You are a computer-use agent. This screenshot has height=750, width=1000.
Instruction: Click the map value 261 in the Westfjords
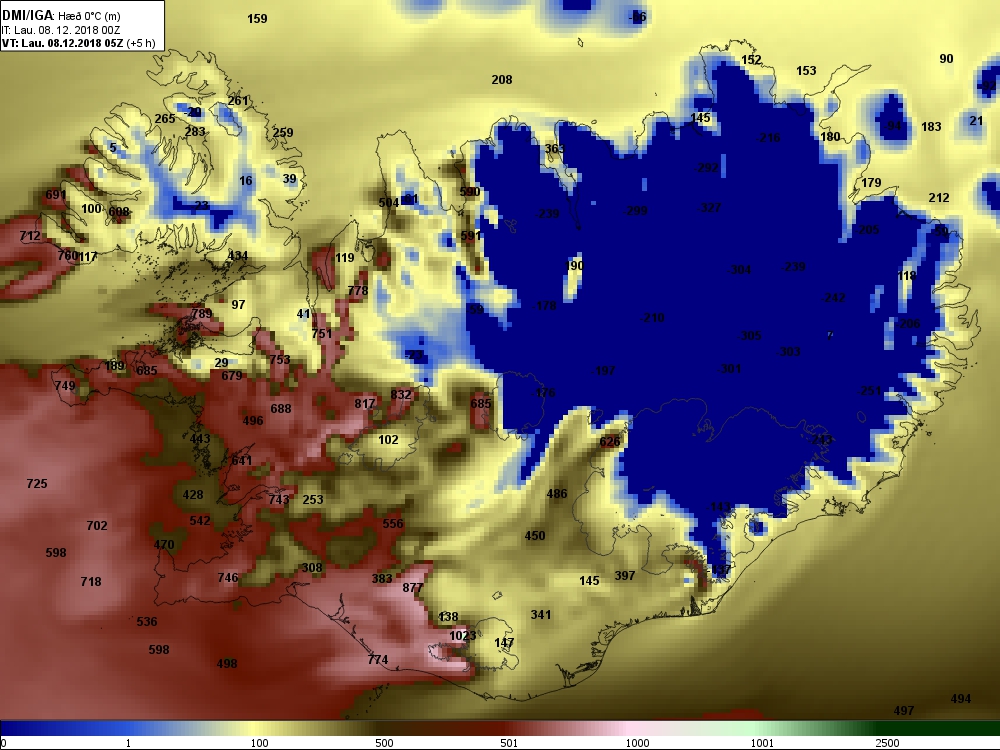238,101
